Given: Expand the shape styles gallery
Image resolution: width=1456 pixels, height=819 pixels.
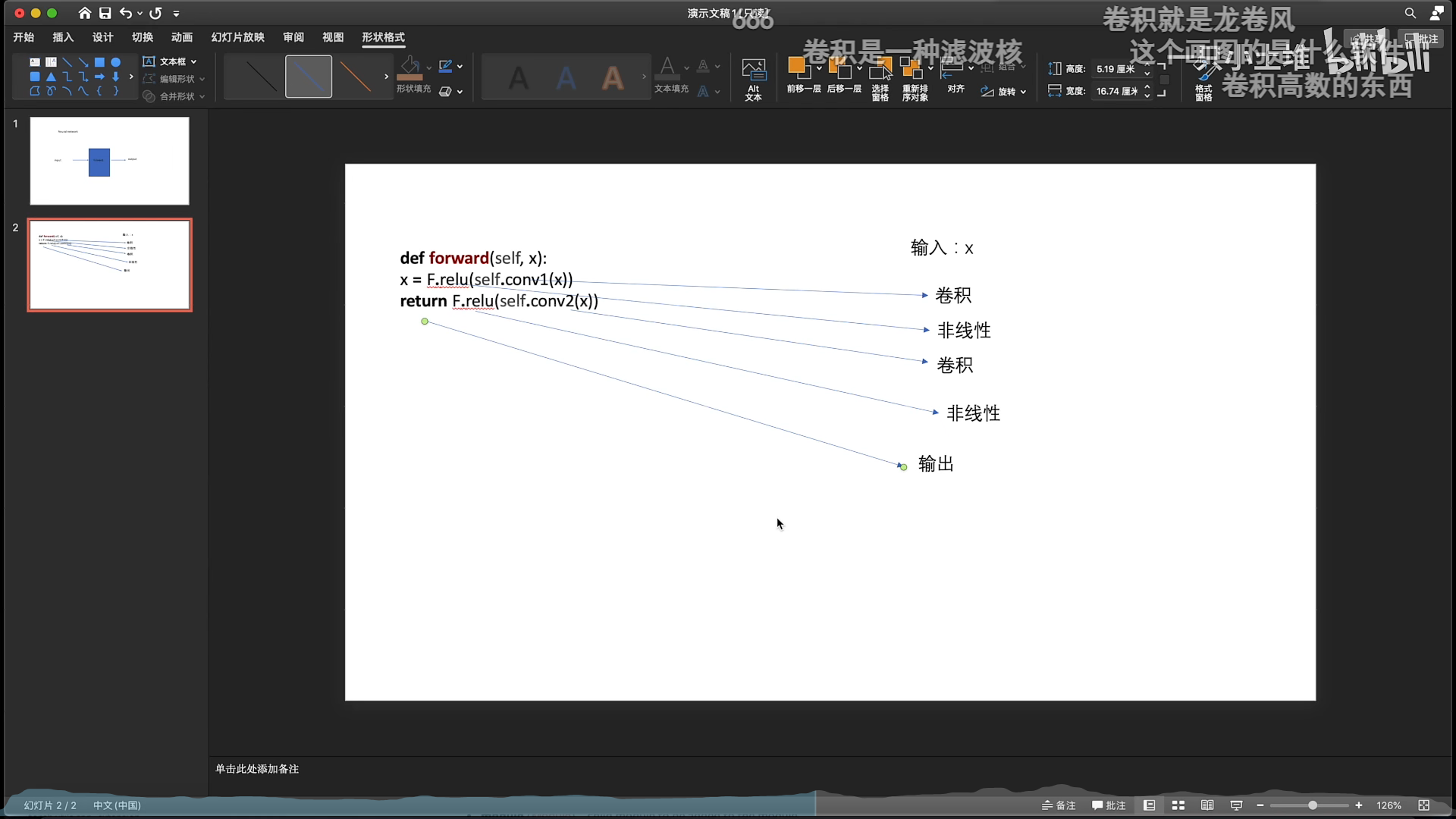Looking at the screenshot, I should (x=386, y=77).
